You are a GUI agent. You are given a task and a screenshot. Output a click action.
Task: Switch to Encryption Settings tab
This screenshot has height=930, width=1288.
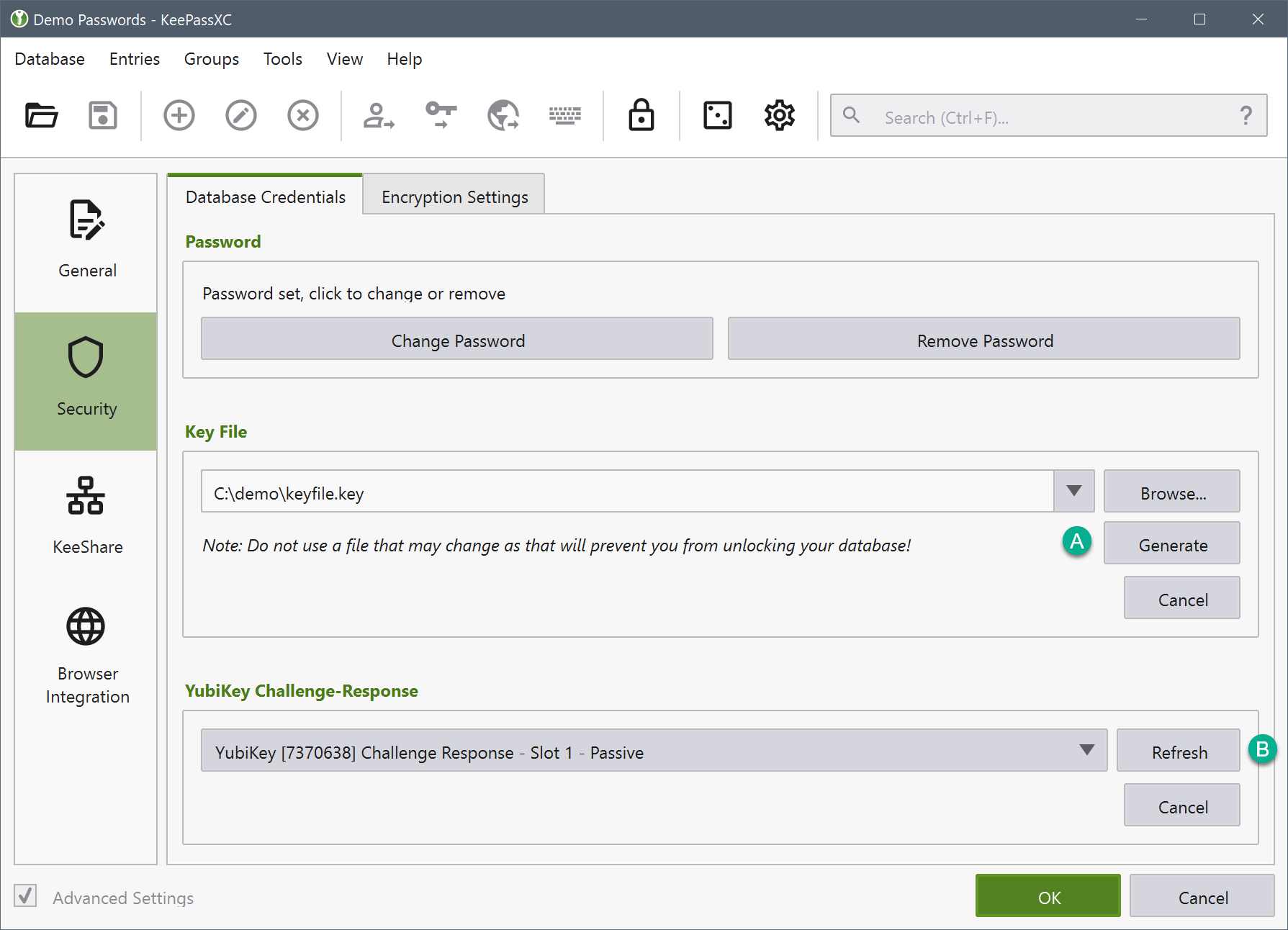pos(454,197)
